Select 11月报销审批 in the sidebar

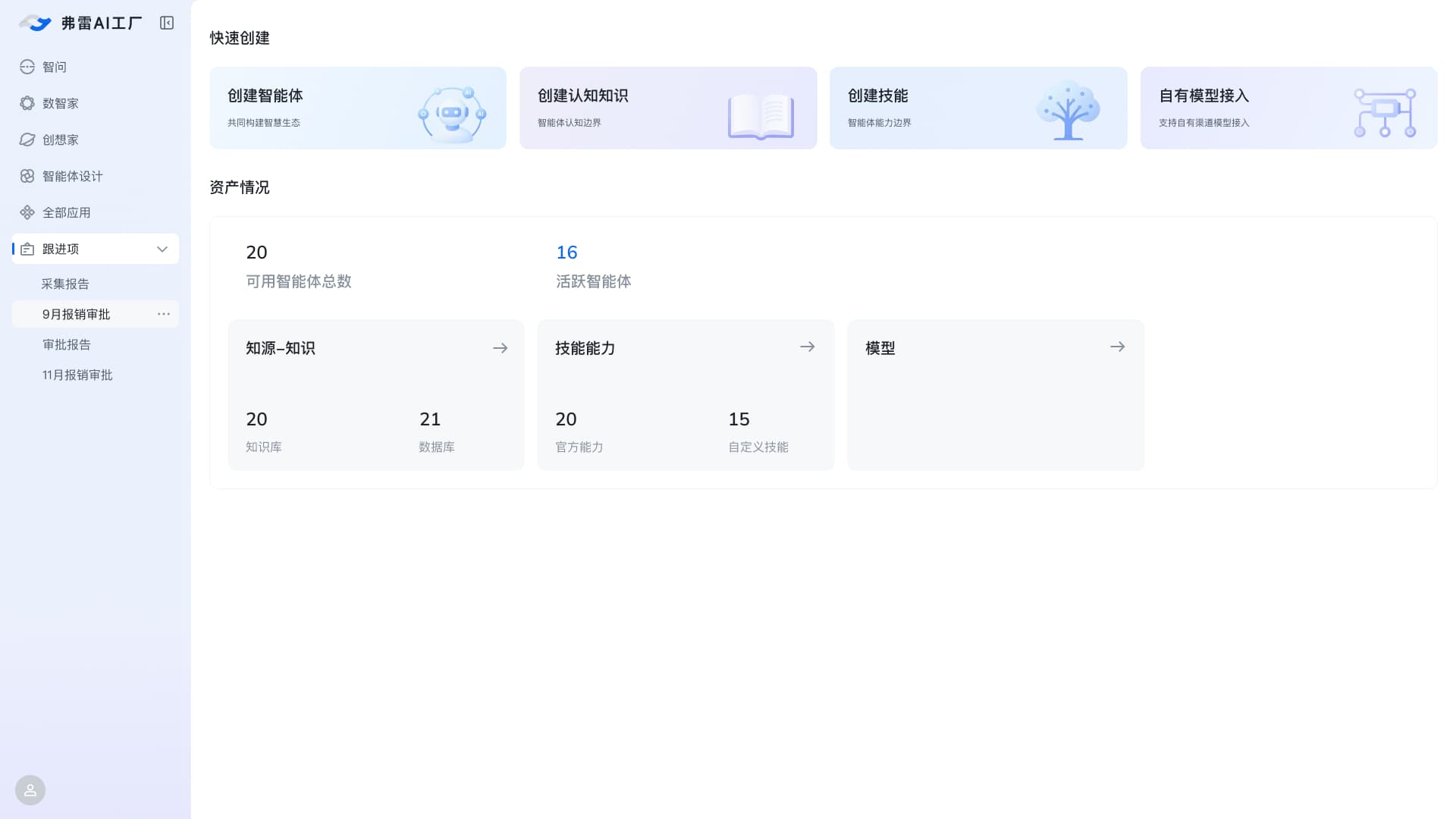click(x=77, y=375)
